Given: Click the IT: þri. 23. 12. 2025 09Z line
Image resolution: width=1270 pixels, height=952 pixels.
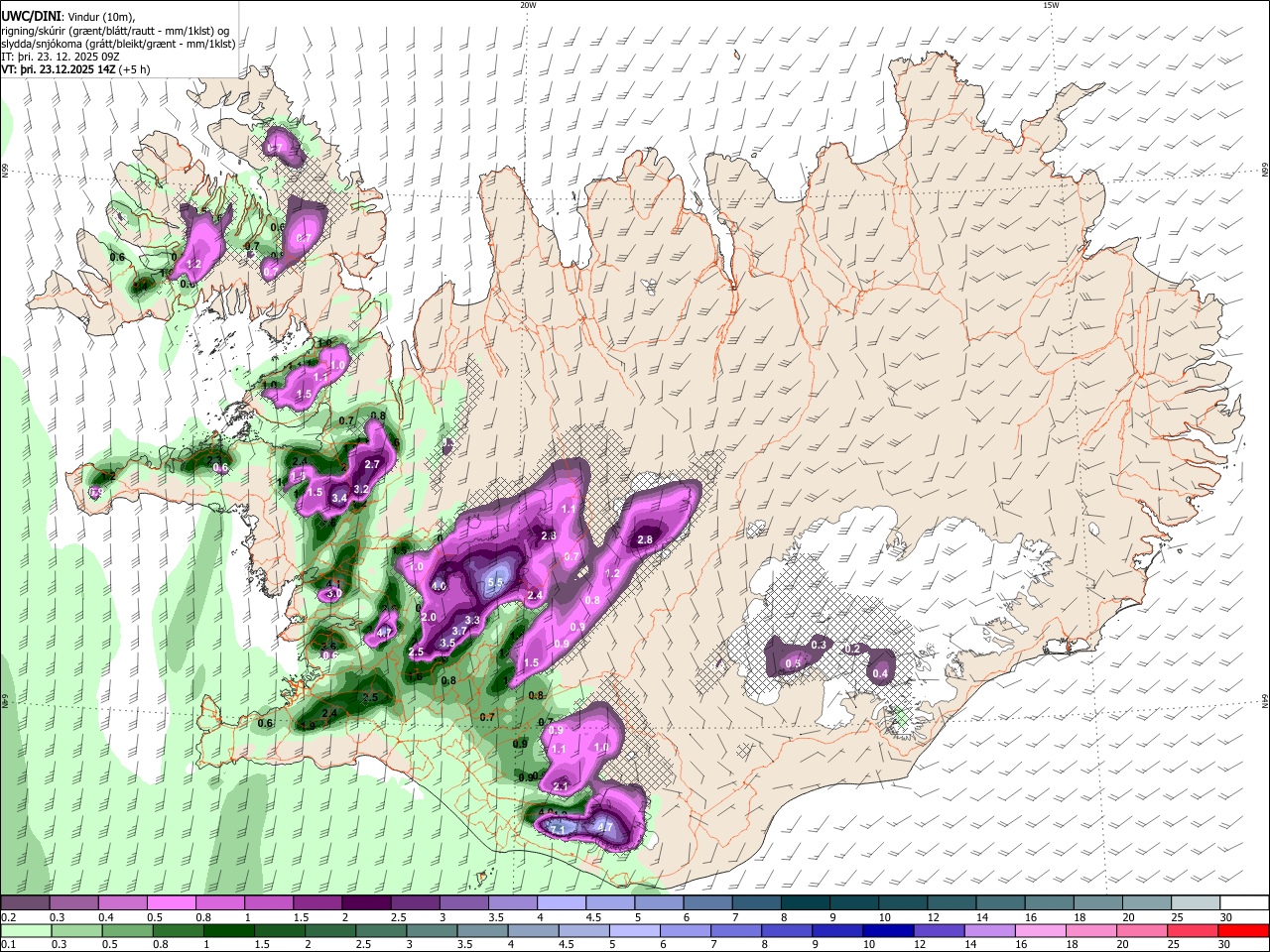Looking at the screenshot, I should tap(61, 57).
